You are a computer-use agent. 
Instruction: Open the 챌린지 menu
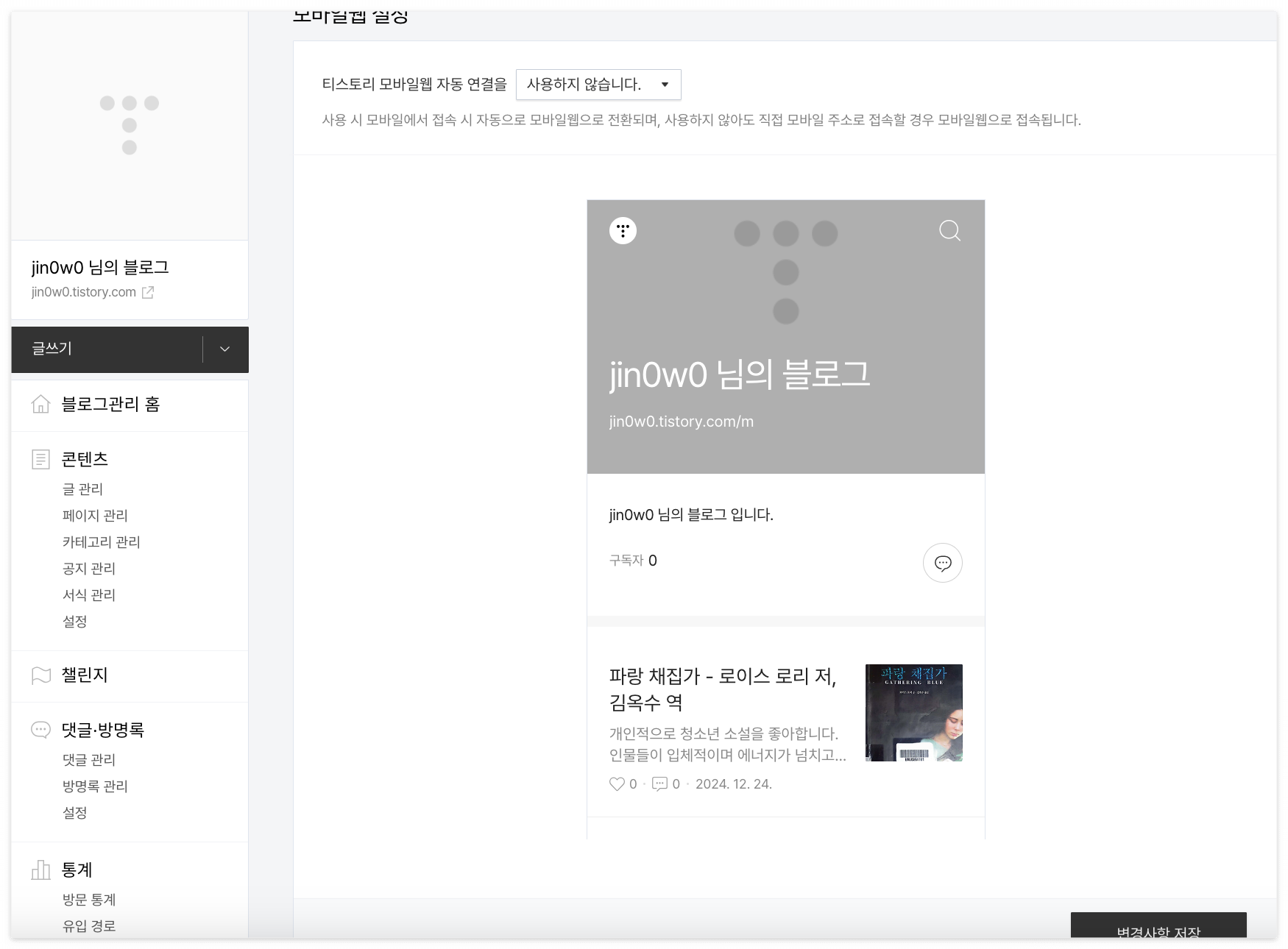tap(85, 675)
